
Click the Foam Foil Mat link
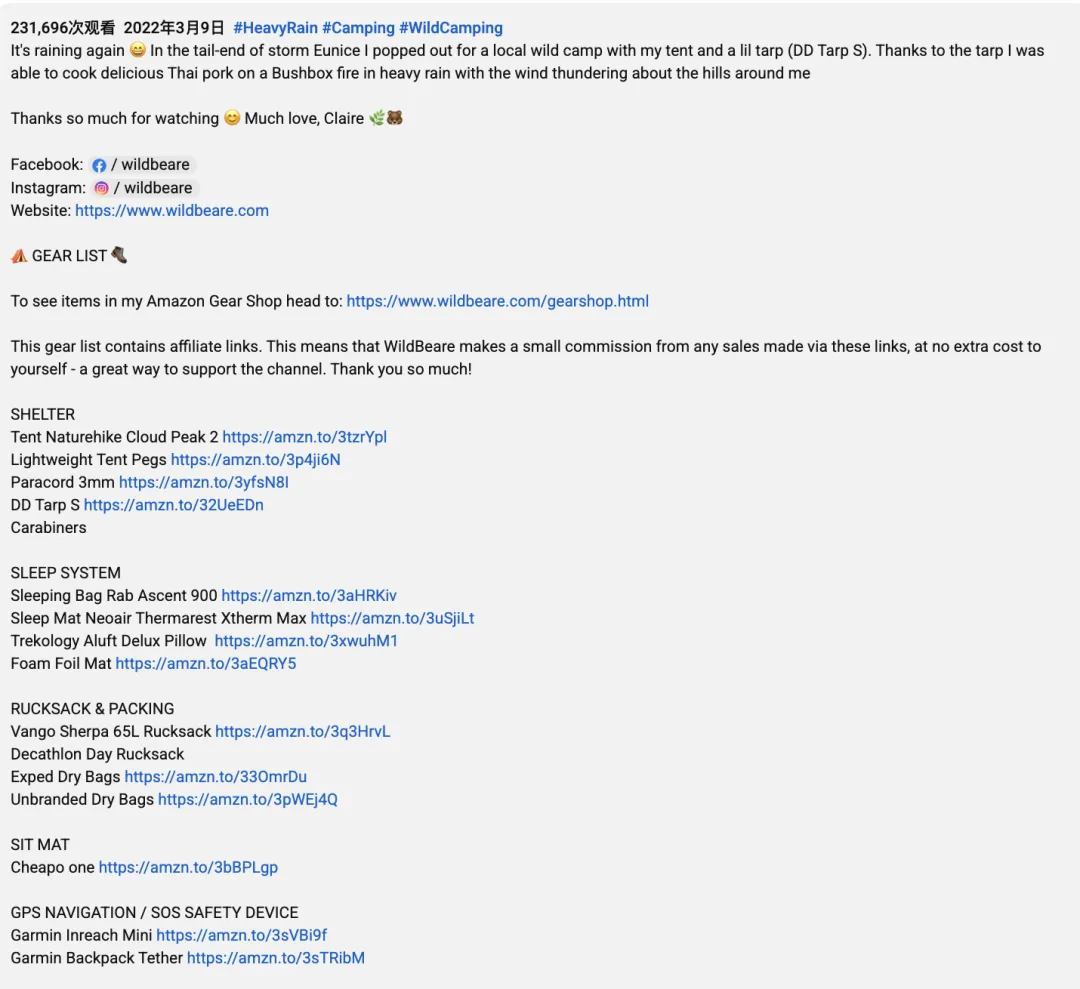(205, 664)
